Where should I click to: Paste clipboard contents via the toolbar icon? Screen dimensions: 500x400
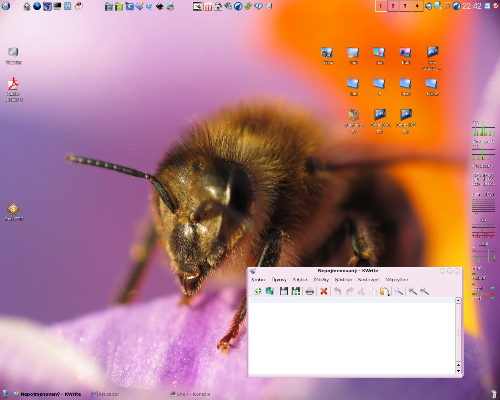(x=384, y=291)
